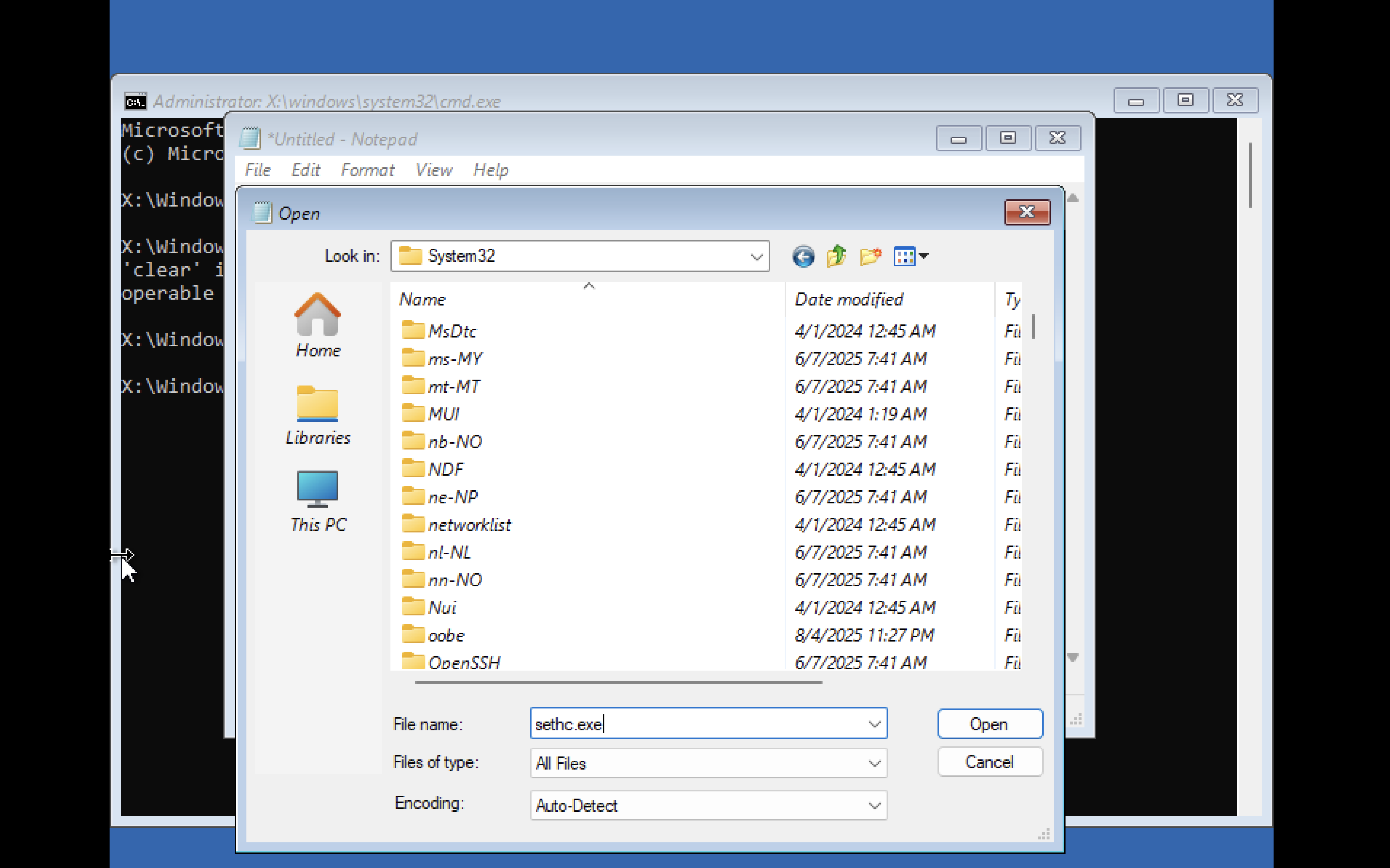Click the Up One Level folder icon
This screenshot has height=868, width=1390.
836,256
